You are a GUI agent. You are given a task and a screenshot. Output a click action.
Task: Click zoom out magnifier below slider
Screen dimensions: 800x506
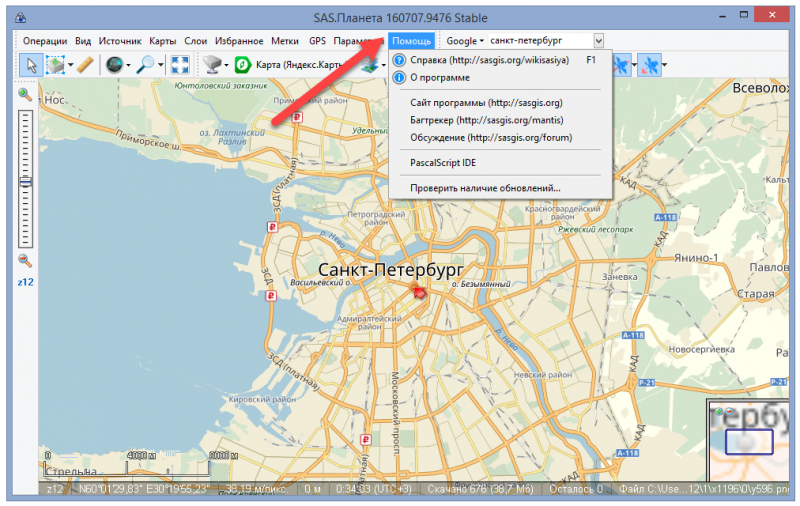tap(24, 261)
